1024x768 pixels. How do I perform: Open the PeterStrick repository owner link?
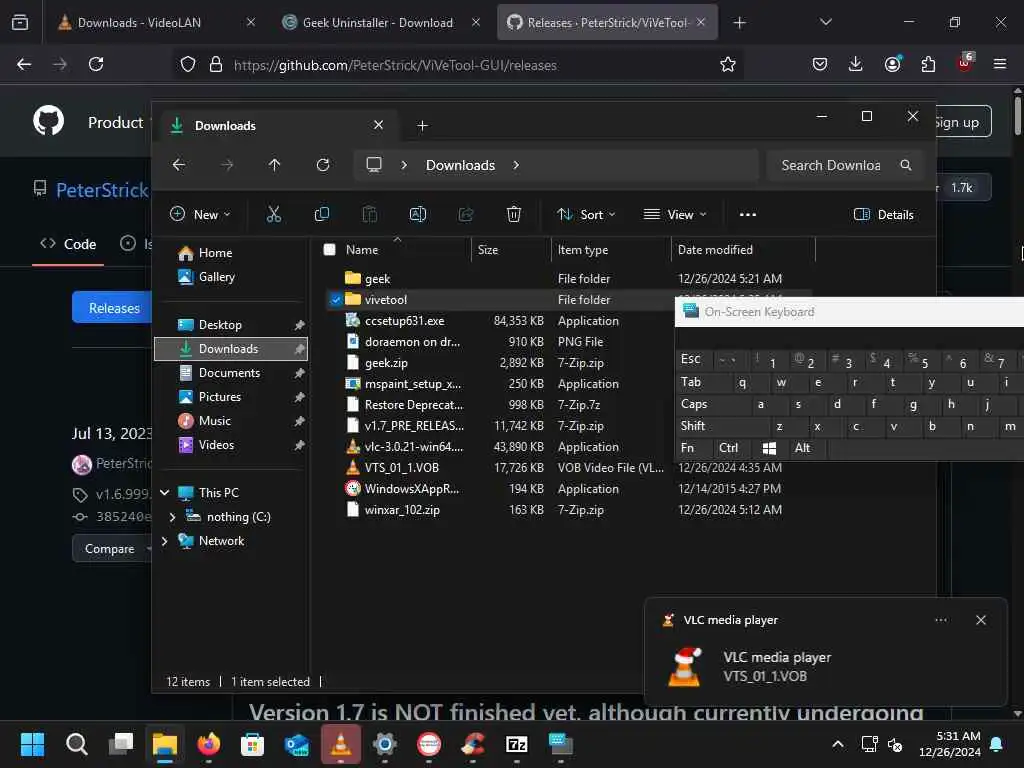pos(103,190)
